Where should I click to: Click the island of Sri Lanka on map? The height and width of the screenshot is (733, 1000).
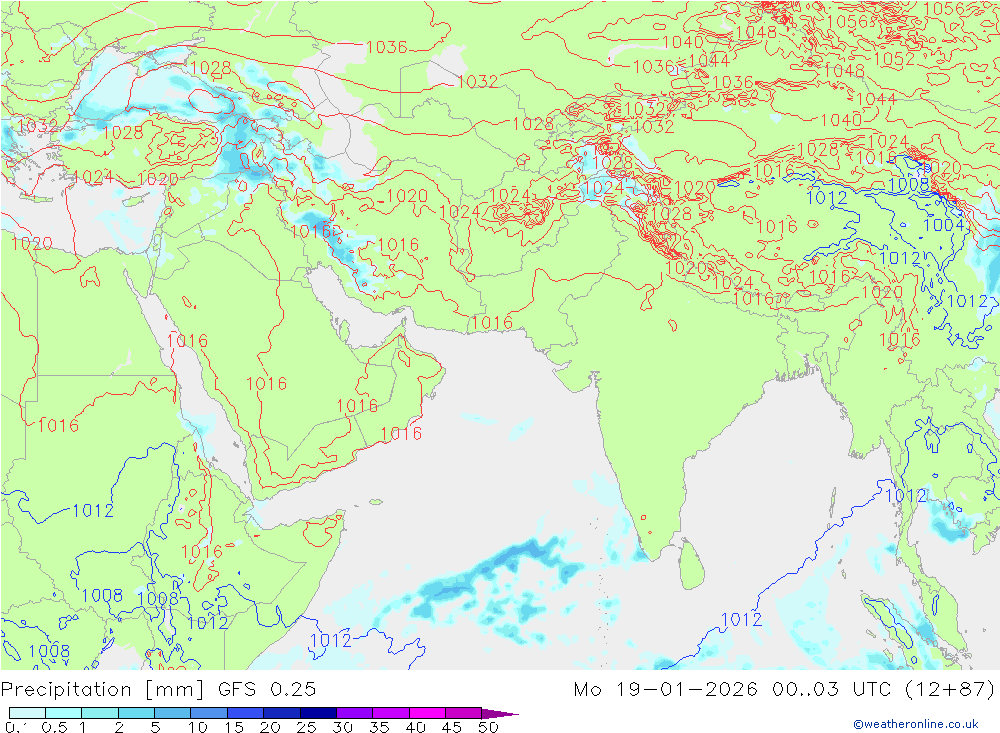pyautogui.click(x=692, y=564)
